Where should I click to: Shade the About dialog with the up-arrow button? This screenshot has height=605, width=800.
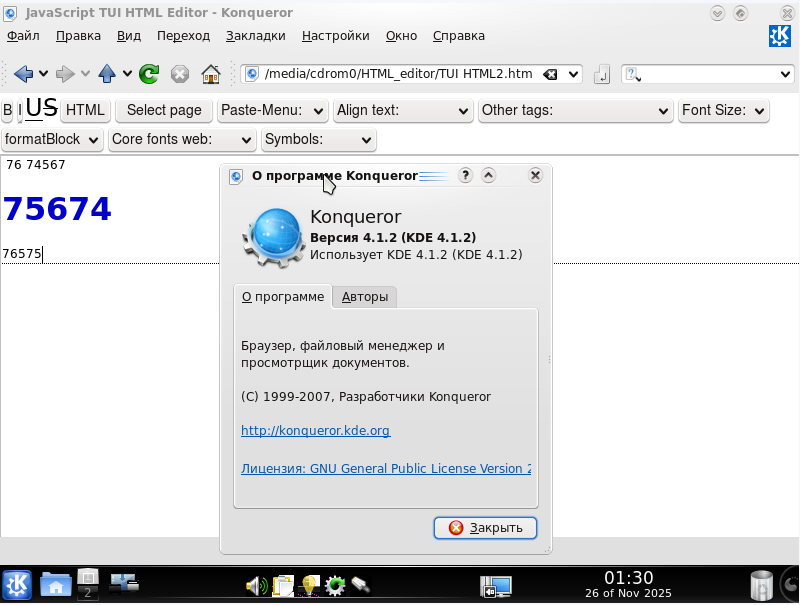[x=488, y=175]
